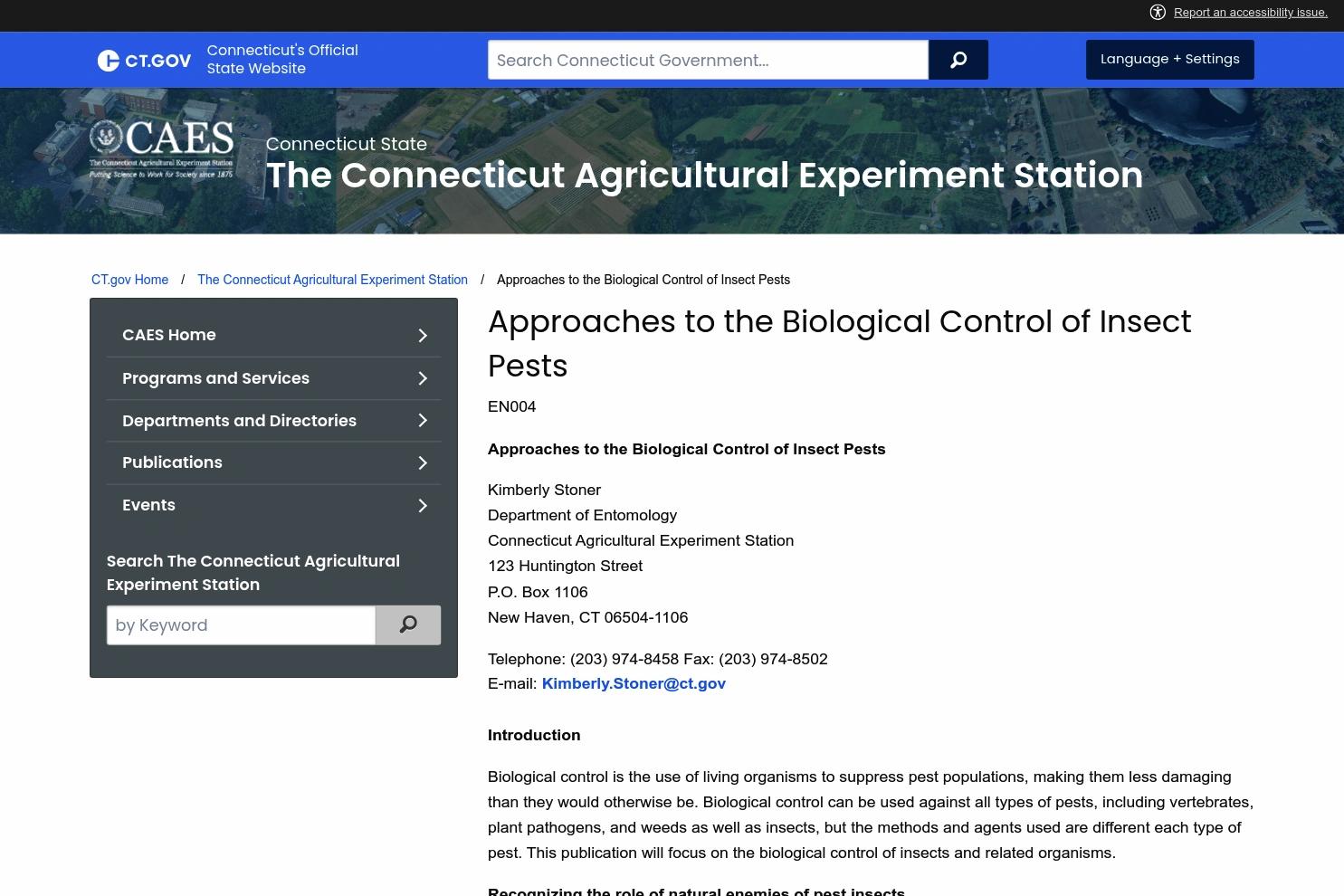Focus the by Keyword search field
This screenshot has width=1344, height=896.
(x=241, y=625)
